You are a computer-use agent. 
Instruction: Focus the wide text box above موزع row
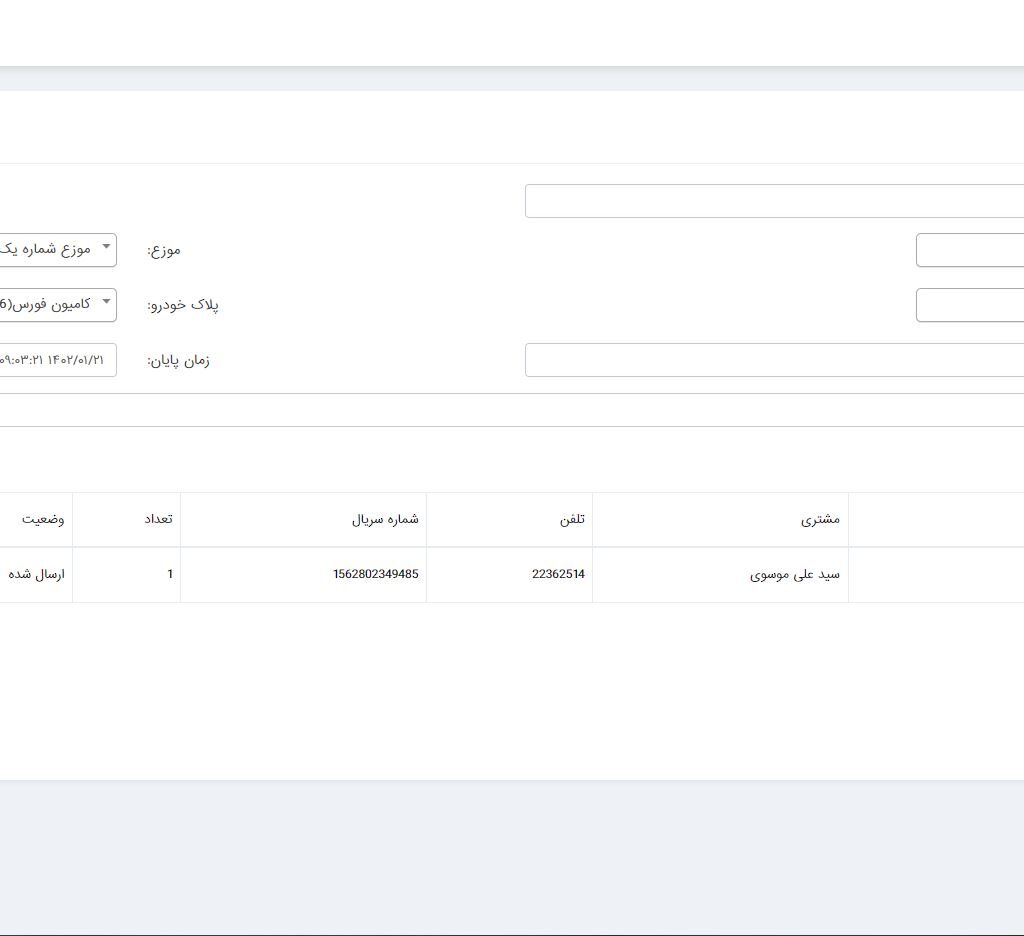coord(773,201)
